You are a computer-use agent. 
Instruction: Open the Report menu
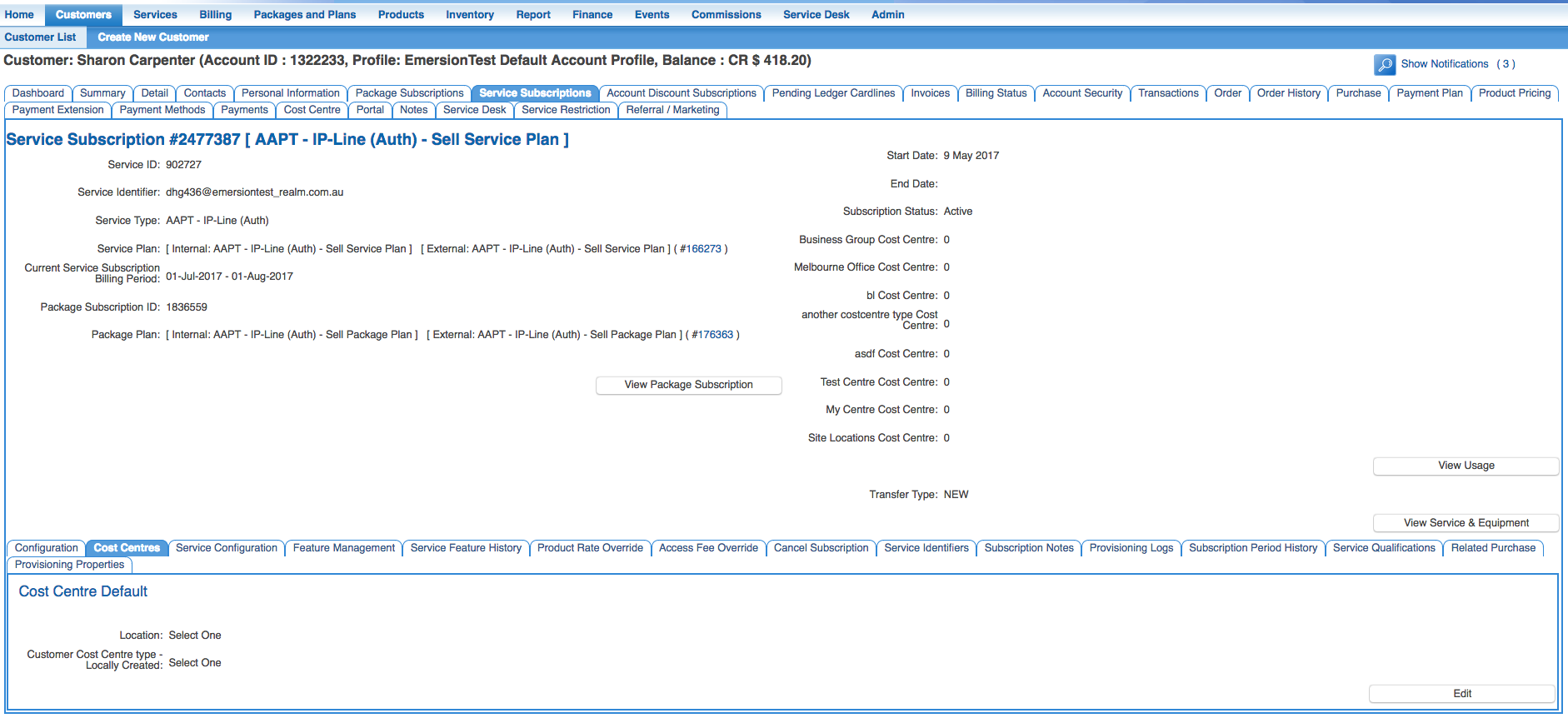coord(533,14)
